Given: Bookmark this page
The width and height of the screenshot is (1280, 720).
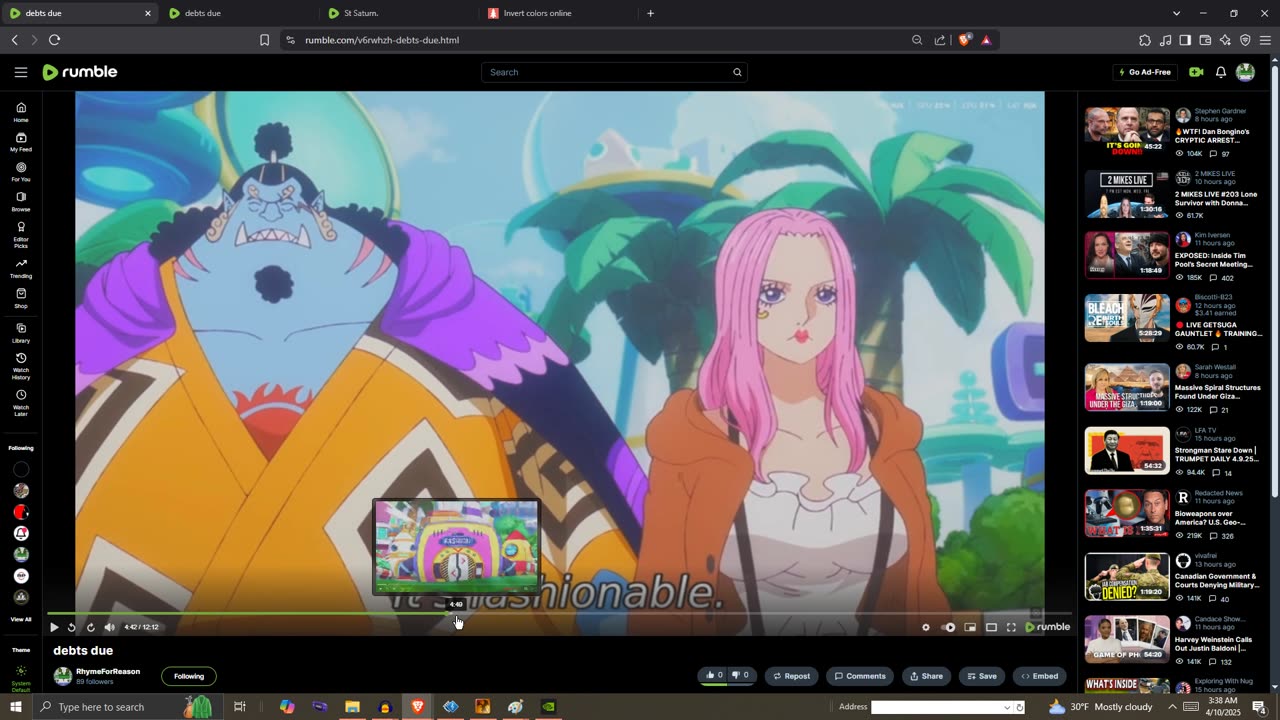Looking at the screenshot, I should click(264, 40).
